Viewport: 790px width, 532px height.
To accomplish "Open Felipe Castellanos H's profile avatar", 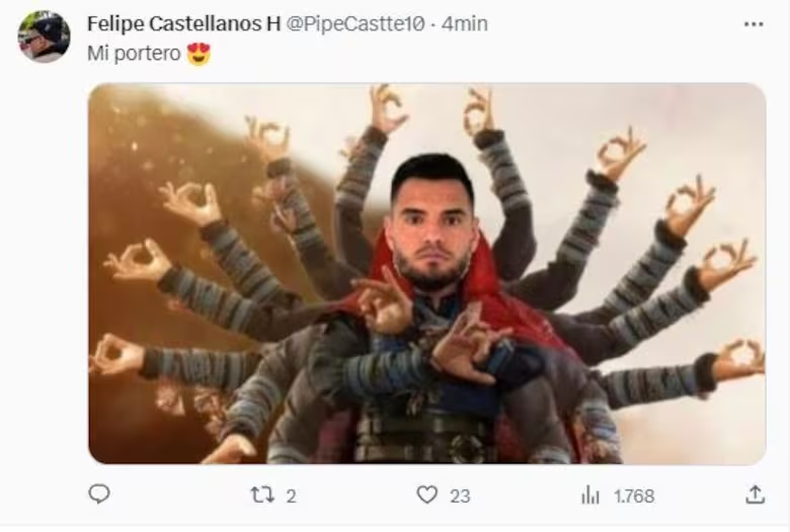I will (x=44, y=36).
